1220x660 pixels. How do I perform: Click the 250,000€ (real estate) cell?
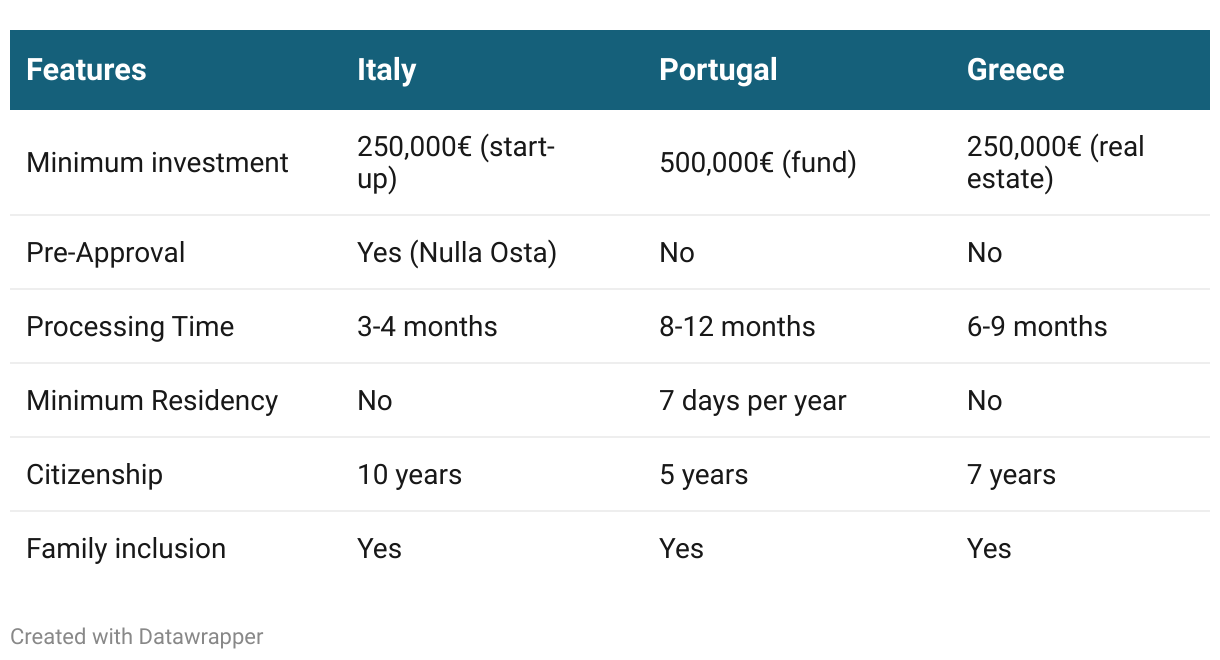(x=1056, y=163)
